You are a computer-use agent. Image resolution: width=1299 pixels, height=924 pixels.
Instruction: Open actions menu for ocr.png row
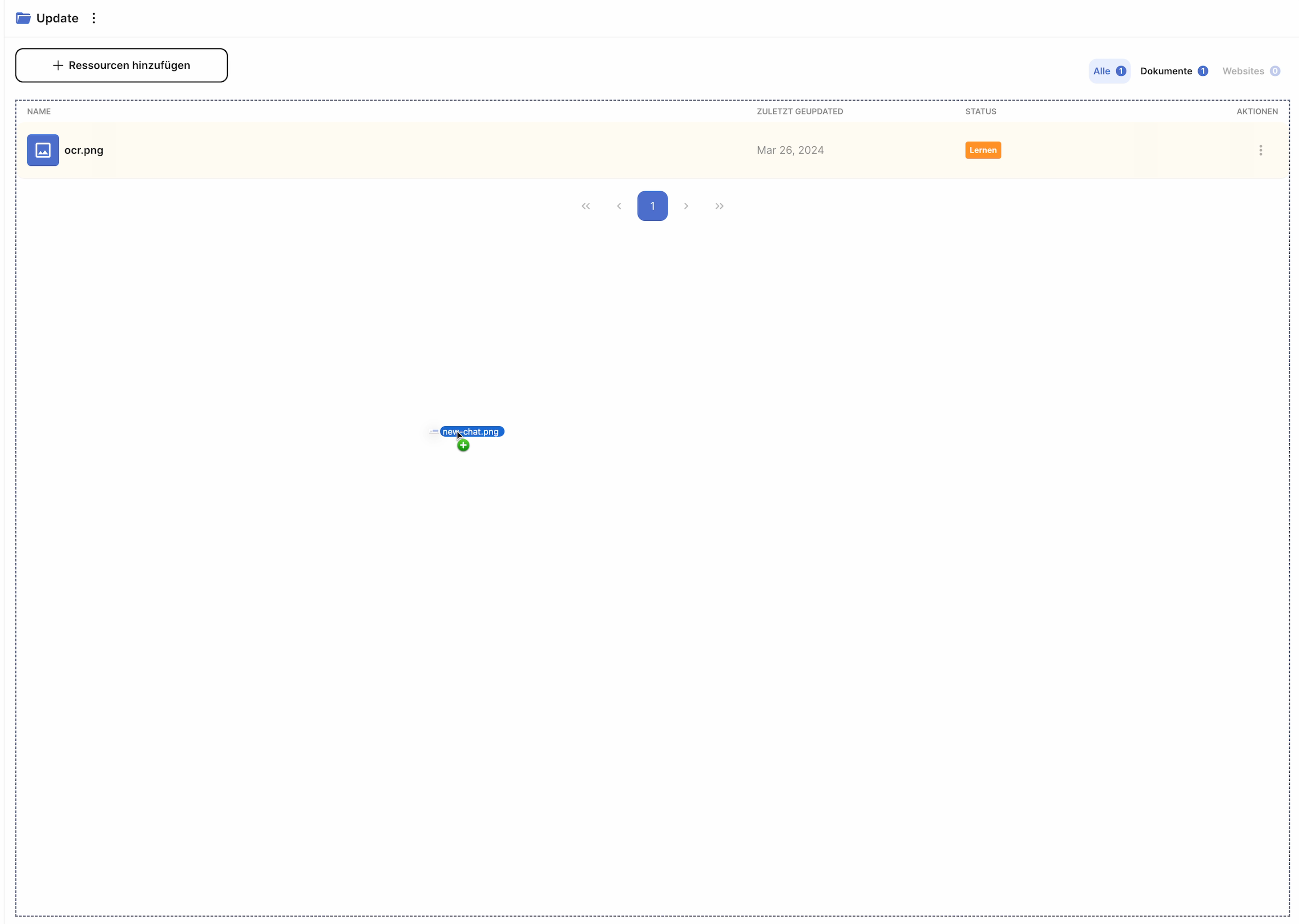click(x=1260, y=150)
